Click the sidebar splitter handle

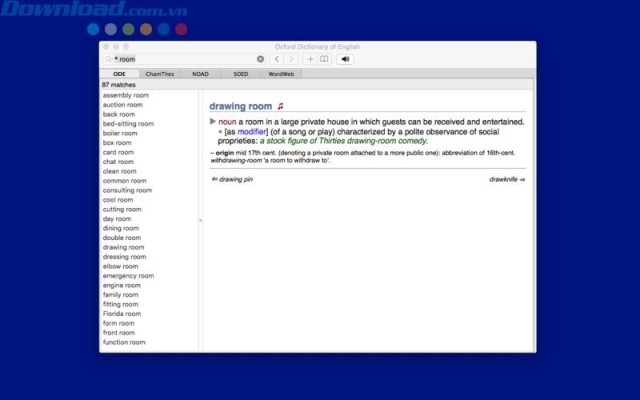pyautogui.click(x=200, y=220)
